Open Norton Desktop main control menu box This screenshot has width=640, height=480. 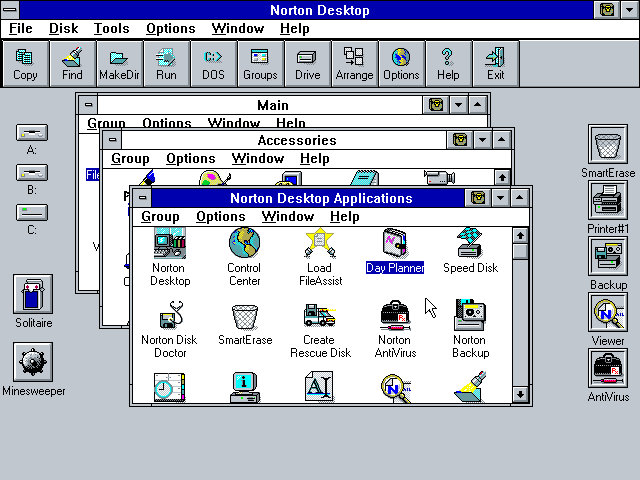[10, 9]
